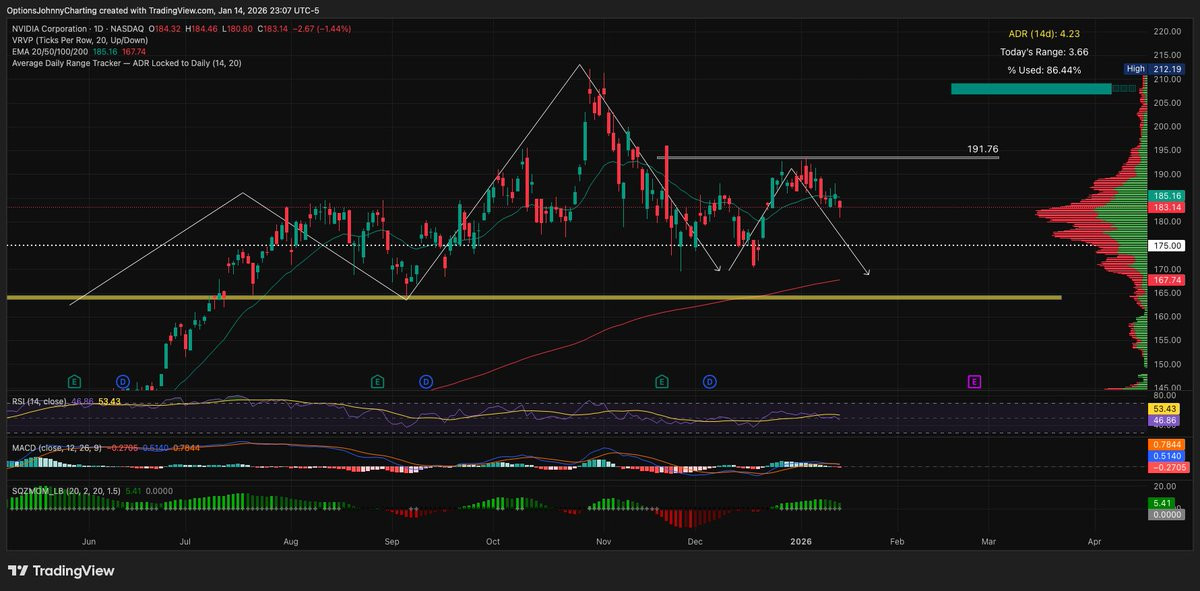This screenshot has width=1200, height=591.
Task: Open the earnings marker between August and September
Action: pos(377,381)
